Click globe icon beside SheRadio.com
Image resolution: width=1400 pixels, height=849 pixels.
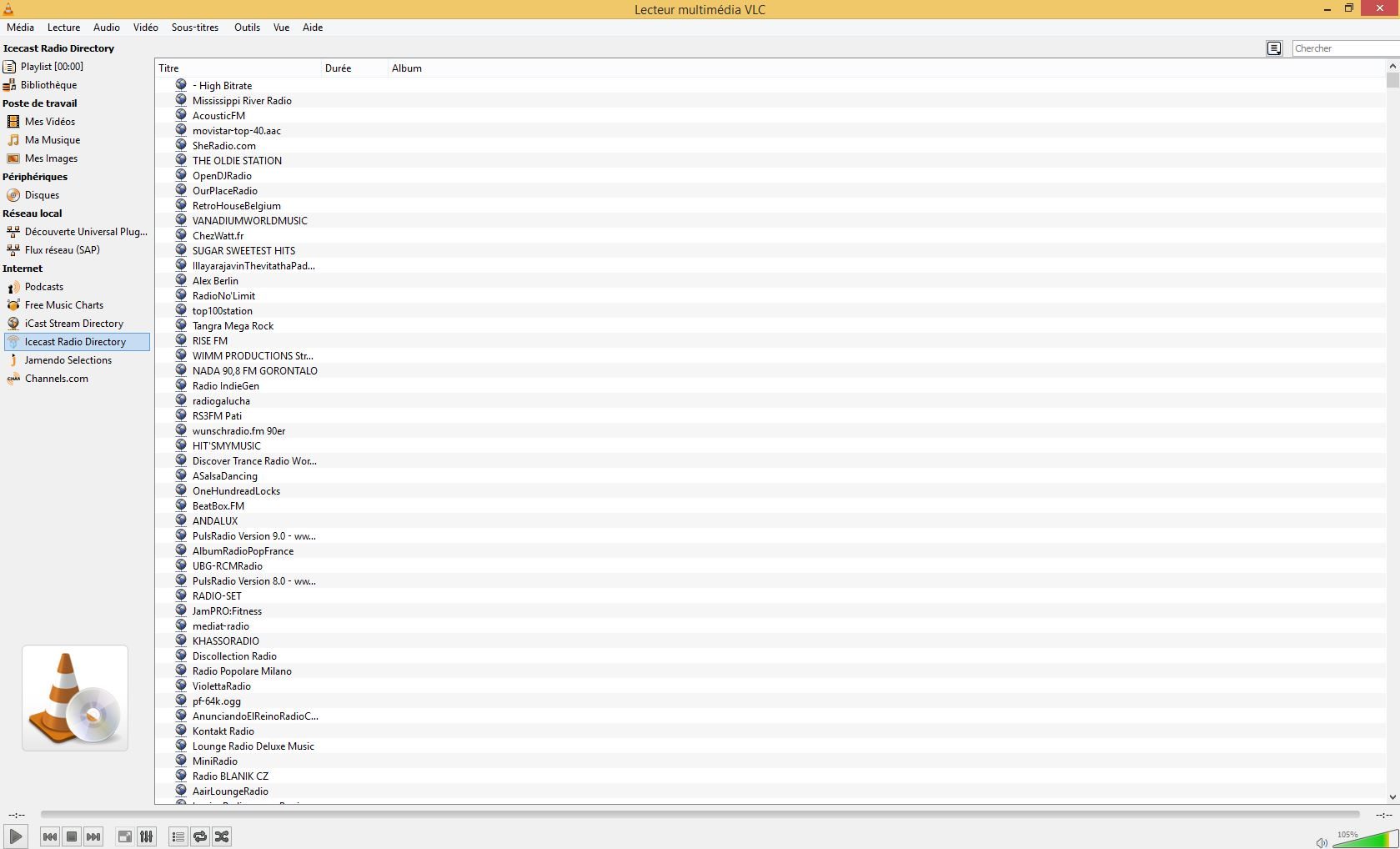181,145
